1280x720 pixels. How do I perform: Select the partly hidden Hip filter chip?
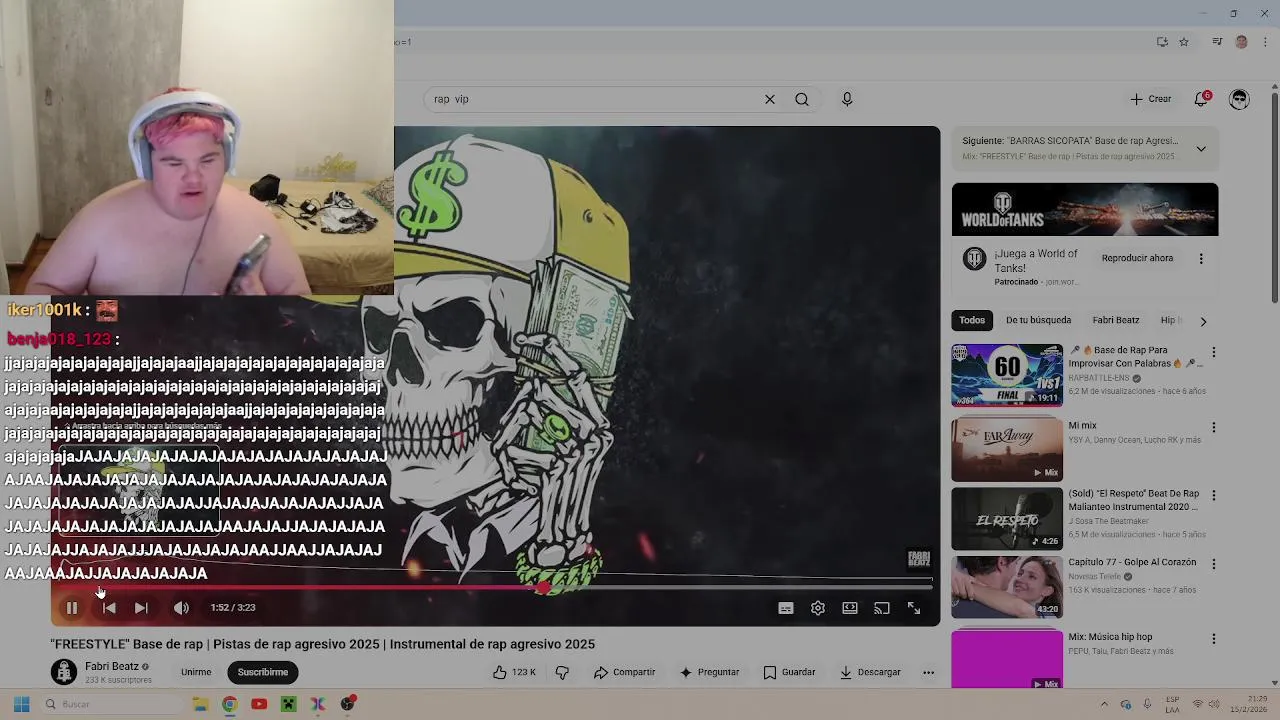pos(1168,320)
